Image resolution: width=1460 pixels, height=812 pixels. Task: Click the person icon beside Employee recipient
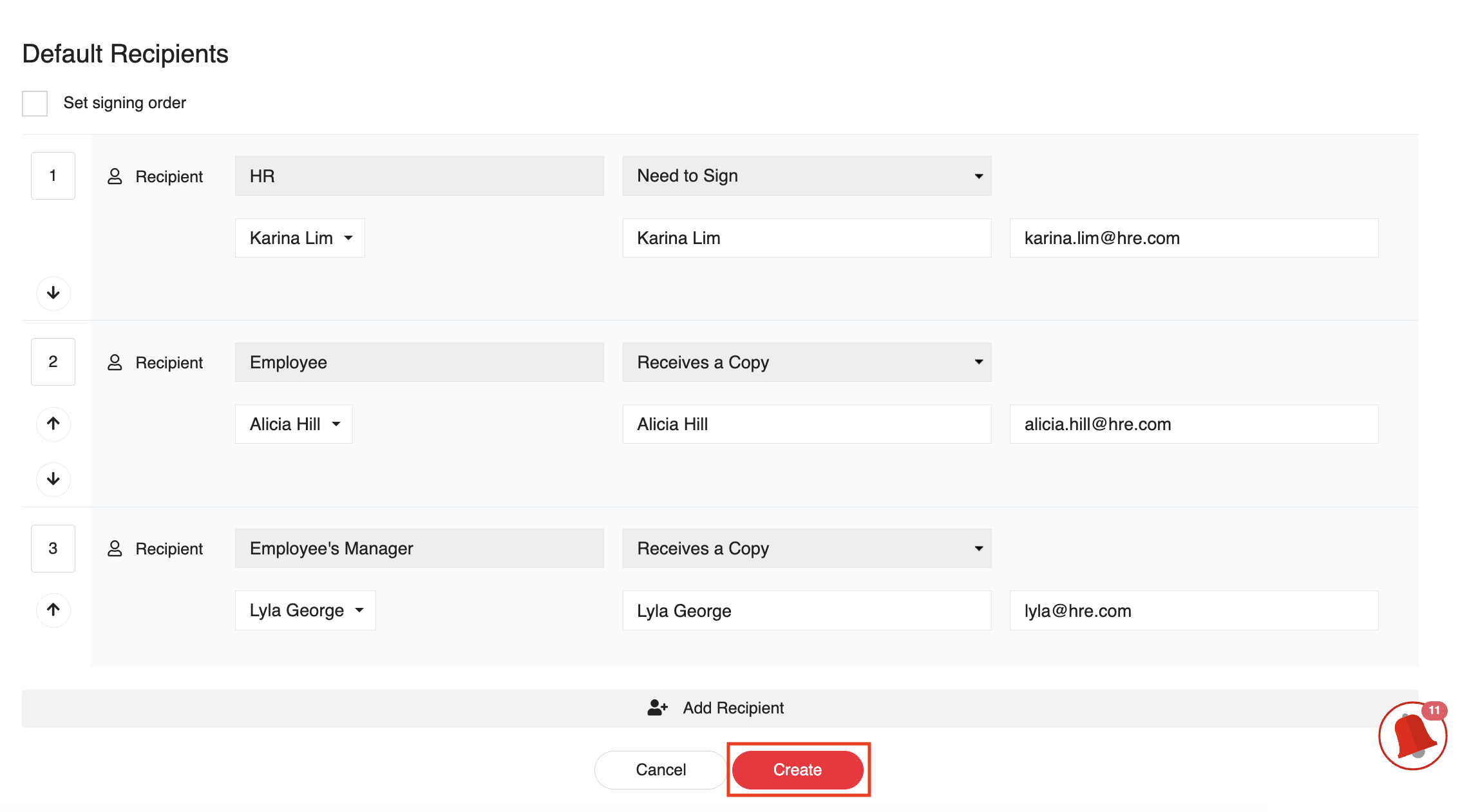coord(115,363)
